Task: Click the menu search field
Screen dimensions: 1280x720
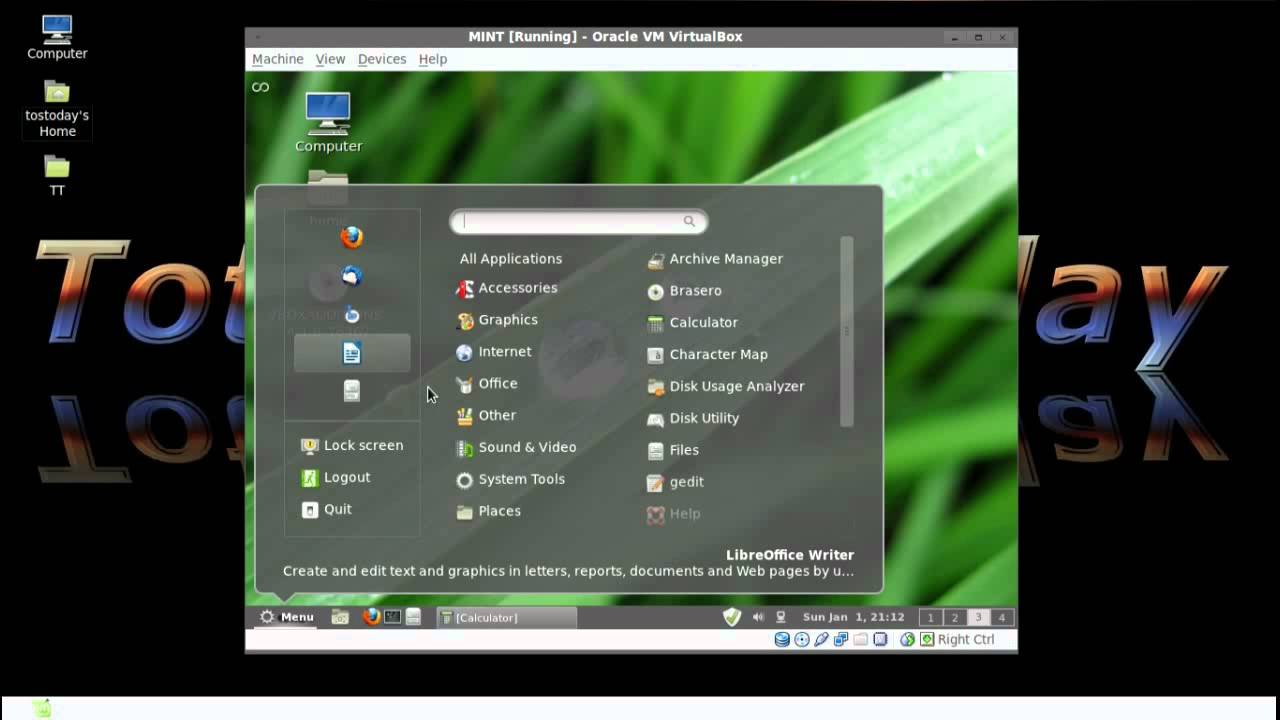Action: coord(578,222)
